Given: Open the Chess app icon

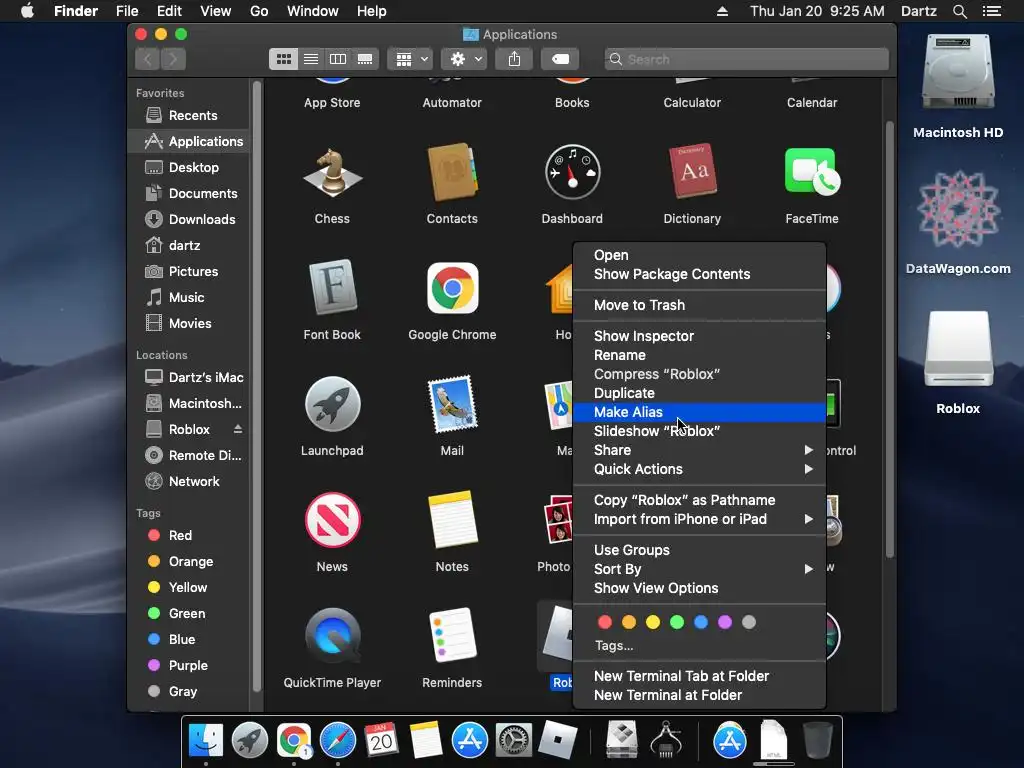Looking at the screenshot, I should point(332,172).
